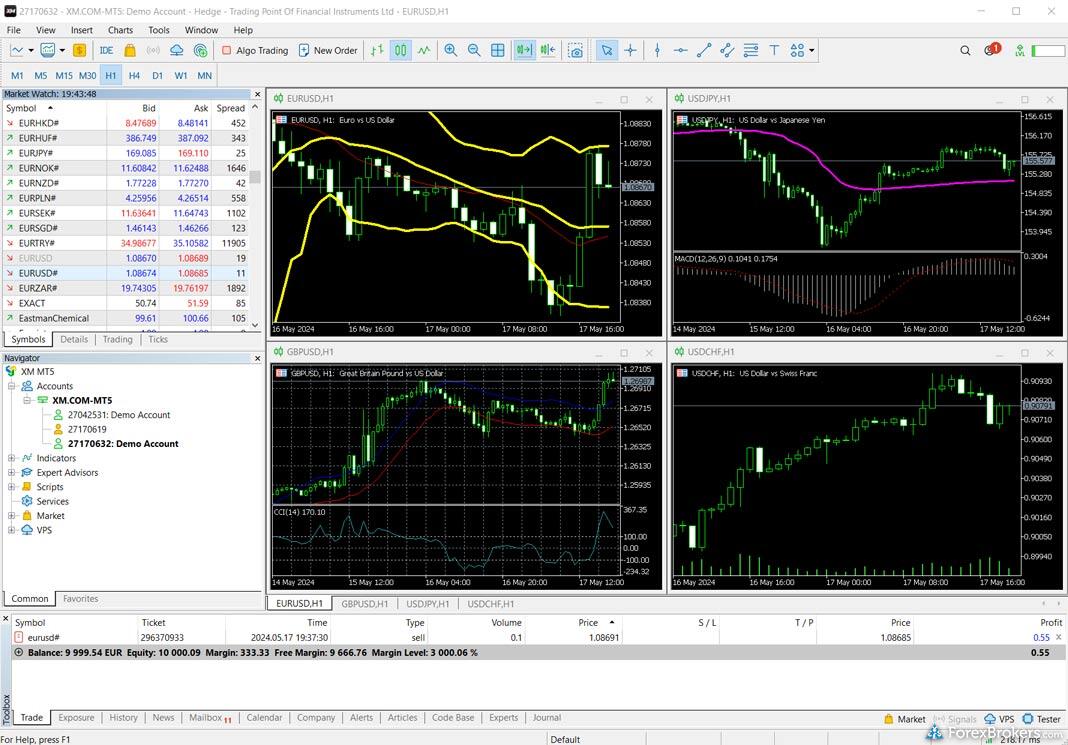Select EURJPY# row in Market Watch

[38, 153]
